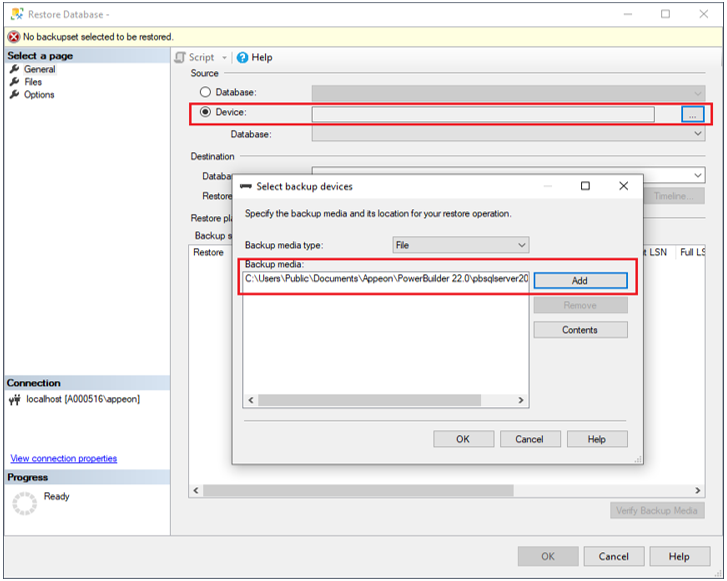Select the Device source radio button

coord(206,113)
